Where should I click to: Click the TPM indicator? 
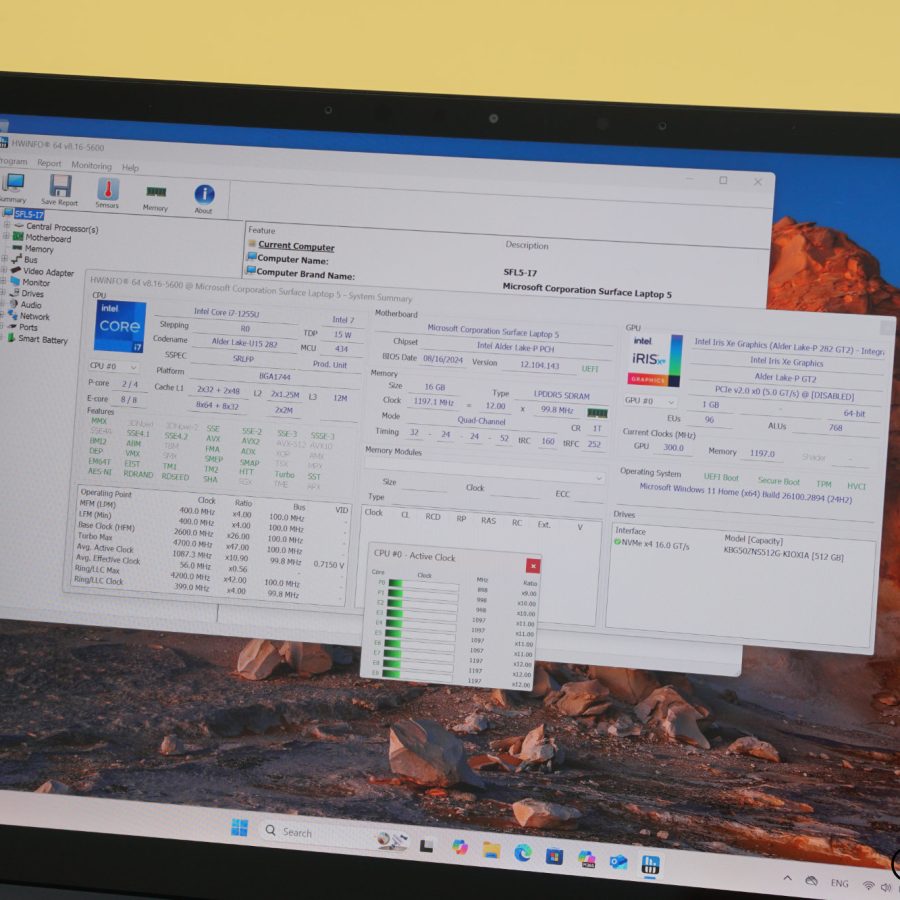(x=824, y=484)
